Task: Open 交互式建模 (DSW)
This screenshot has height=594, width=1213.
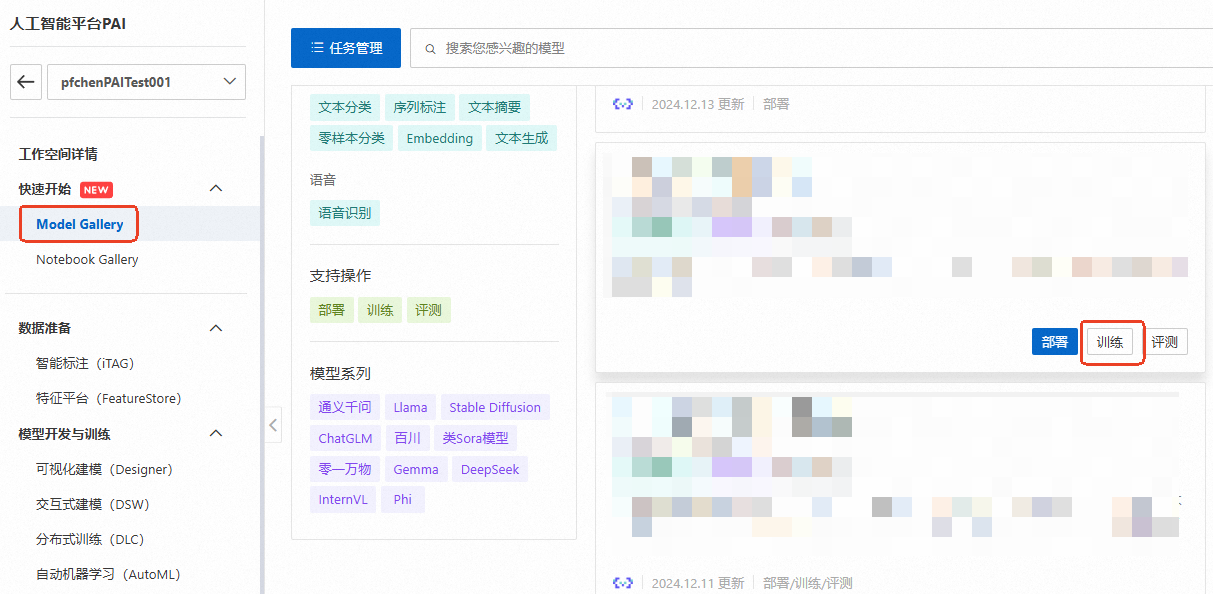Action: [92, 504]
